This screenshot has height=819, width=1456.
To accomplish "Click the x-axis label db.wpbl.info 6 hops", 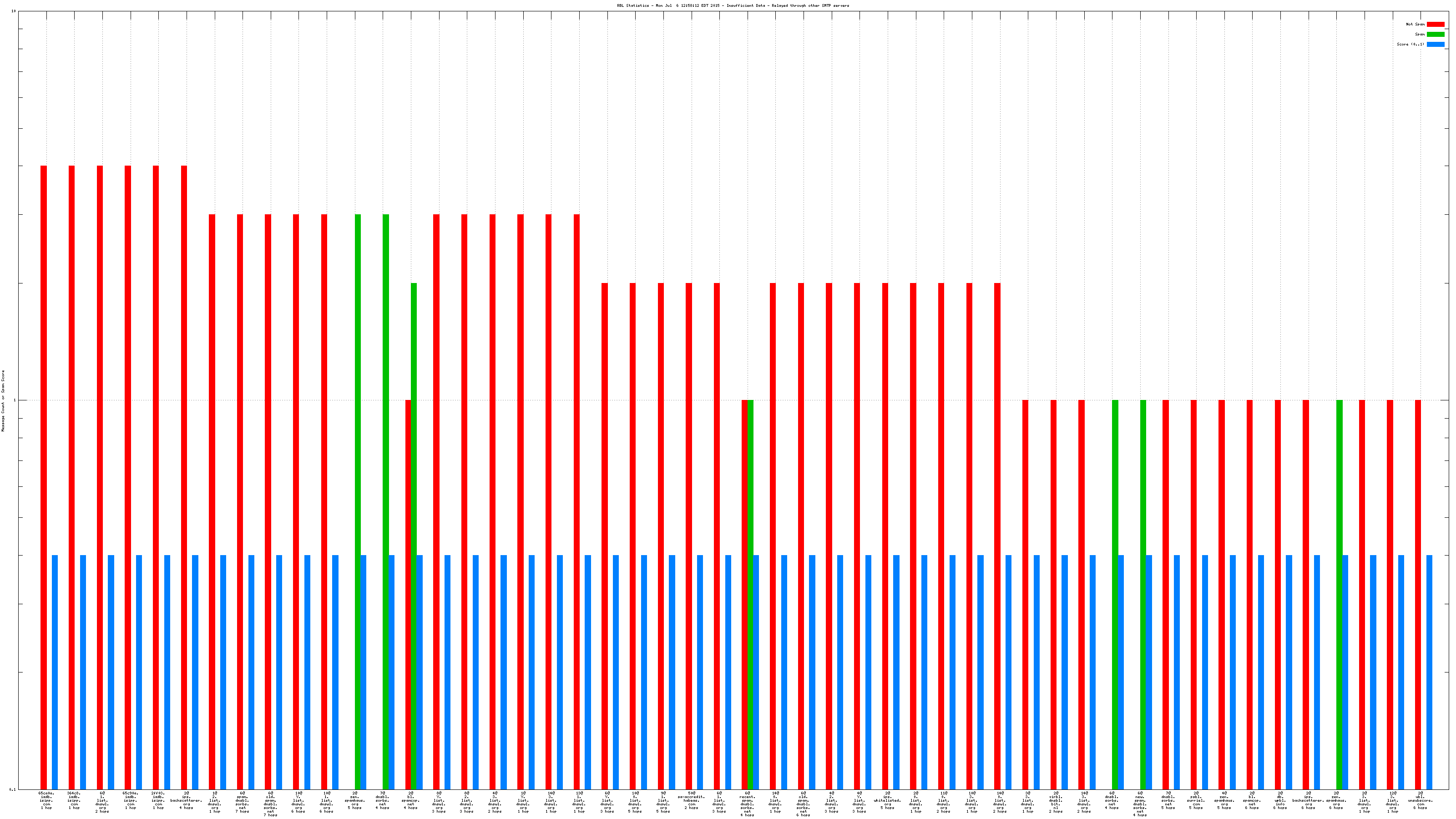I will pyautogui.click(x=1279, y=801).
